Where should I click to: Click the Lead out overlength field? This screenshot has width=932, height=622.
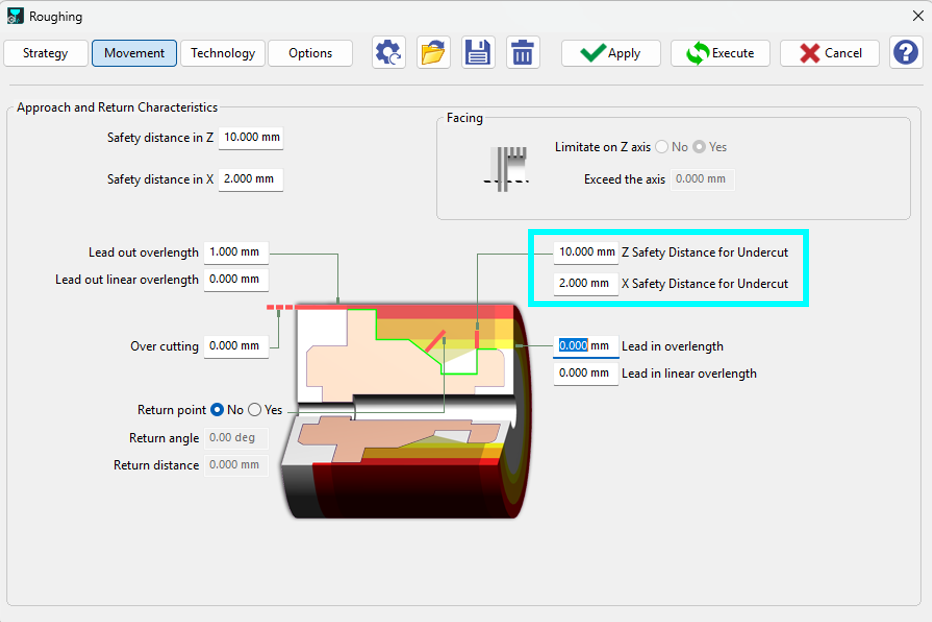pos(236,252)
